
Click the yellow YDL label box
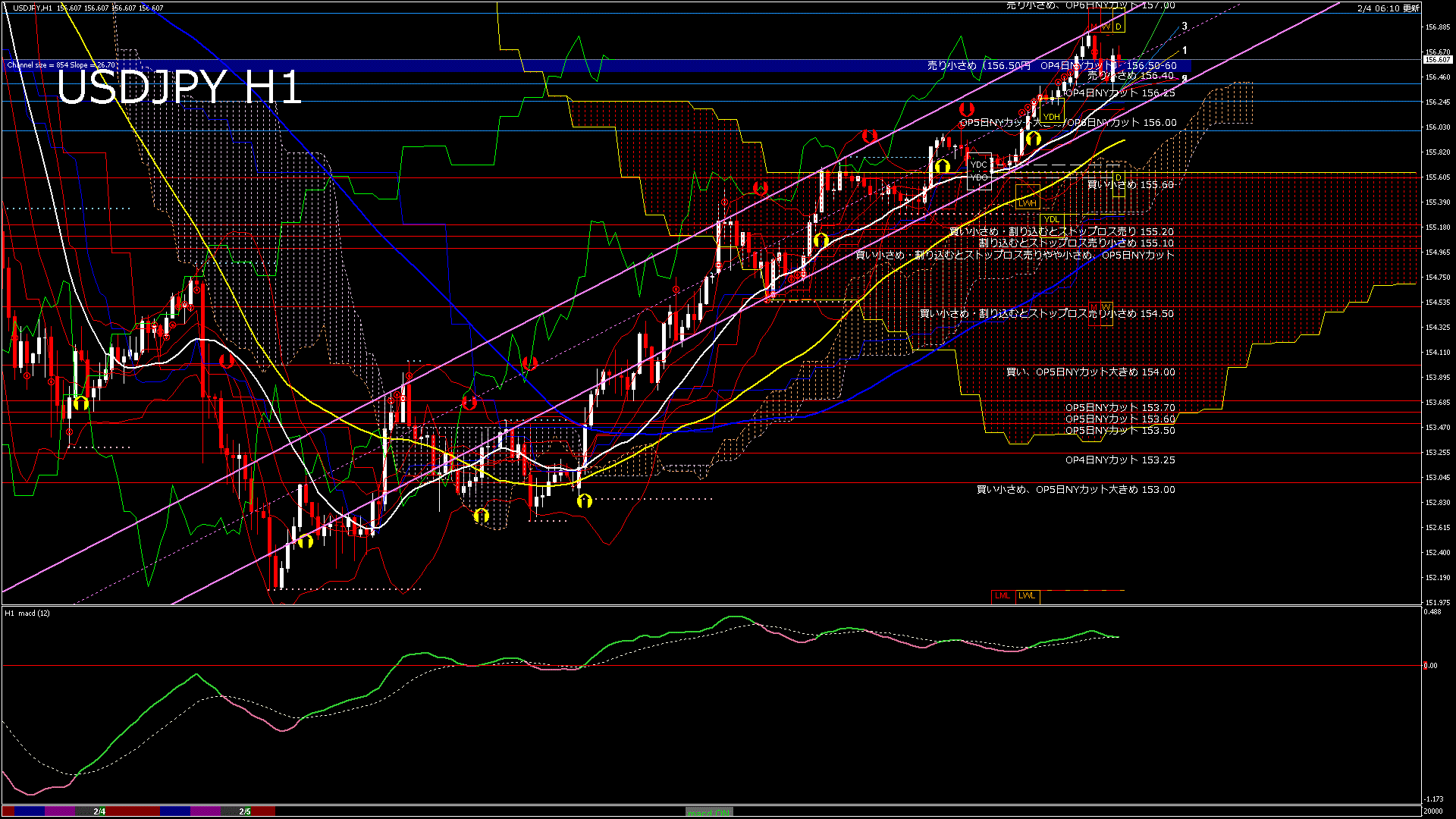tap(1051, 220)
